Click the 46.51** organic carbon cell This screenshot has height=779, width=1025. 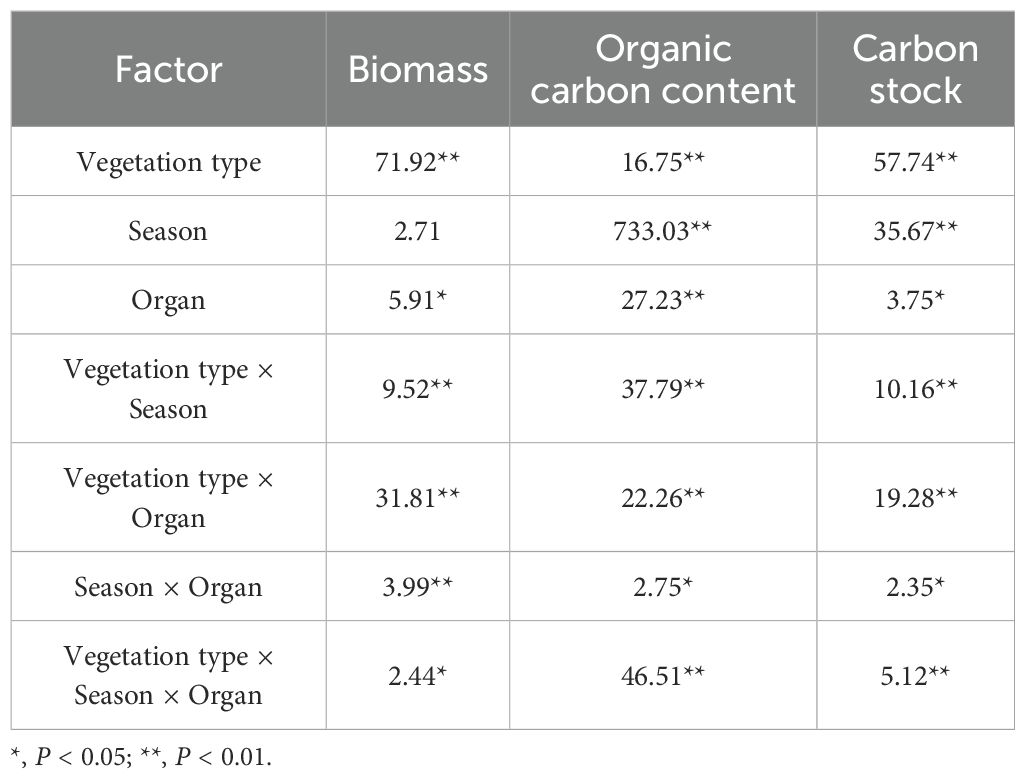(x=663, y=675)
